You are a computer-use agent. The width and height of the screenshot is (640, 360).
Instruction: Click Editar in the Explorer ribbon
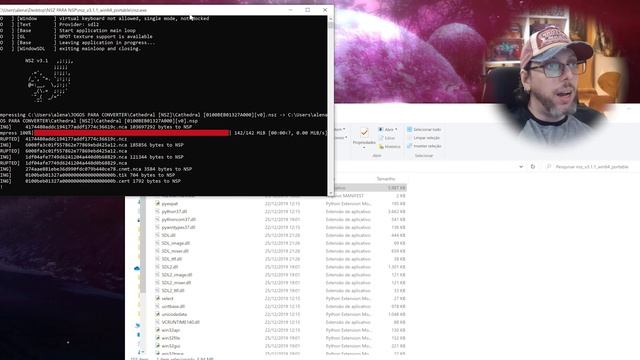(x=387, y=138)
